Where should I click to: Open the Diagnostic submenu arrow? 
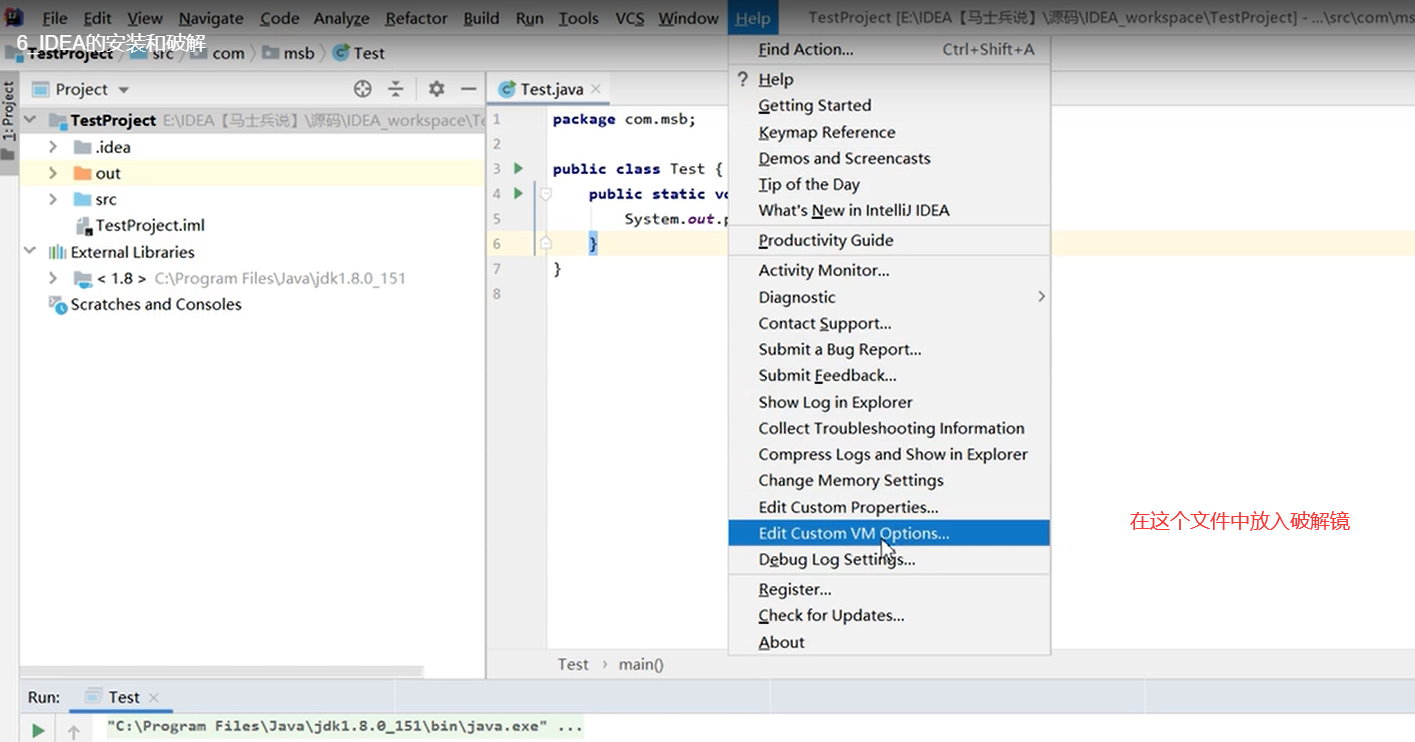pos(1041,297)
